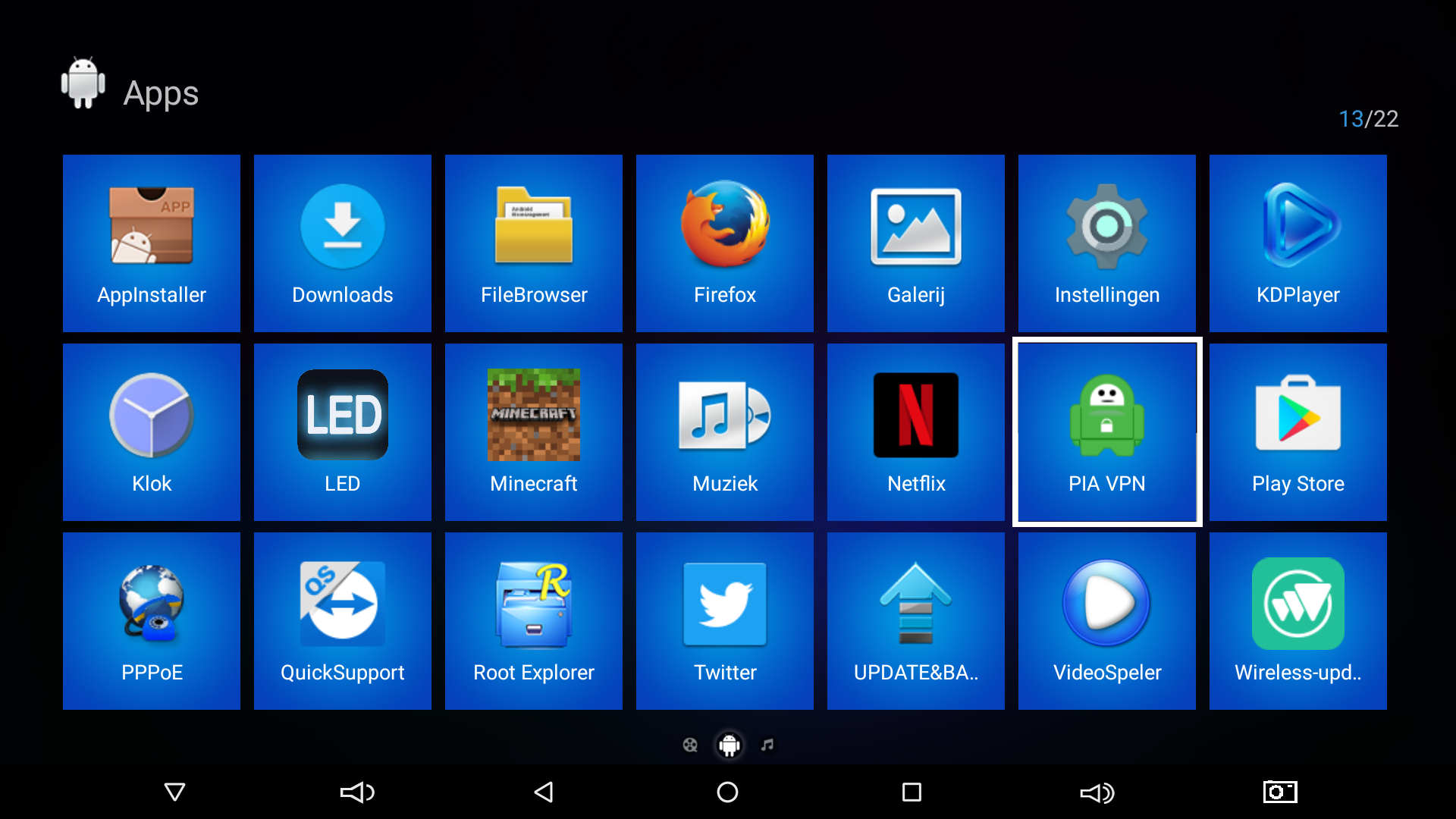This screenshot has height=819, width=1456.
Task: Switch to the music page indicator
Action: tap(767, 745)
